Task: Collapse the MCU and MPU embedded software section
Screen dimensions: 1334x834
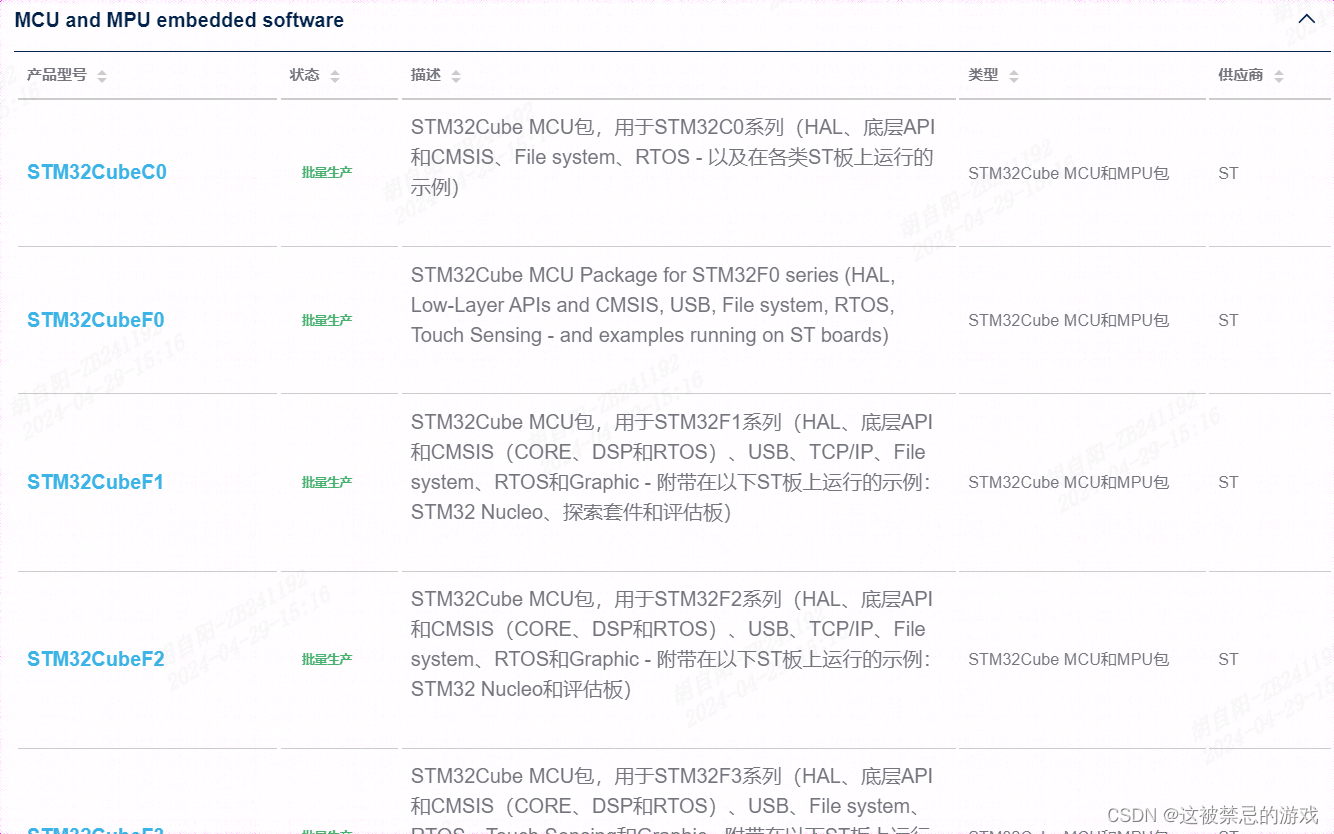Action: (1306, 19)
